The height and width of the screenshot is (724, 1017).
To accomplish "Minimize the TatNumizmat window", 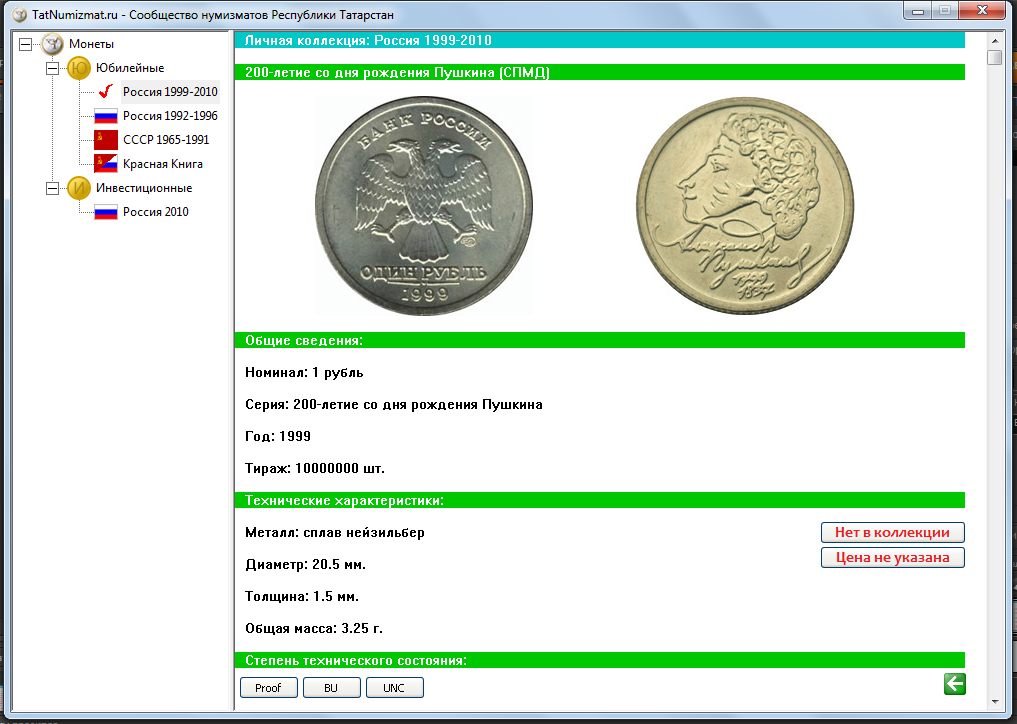I will pos(918,11).
